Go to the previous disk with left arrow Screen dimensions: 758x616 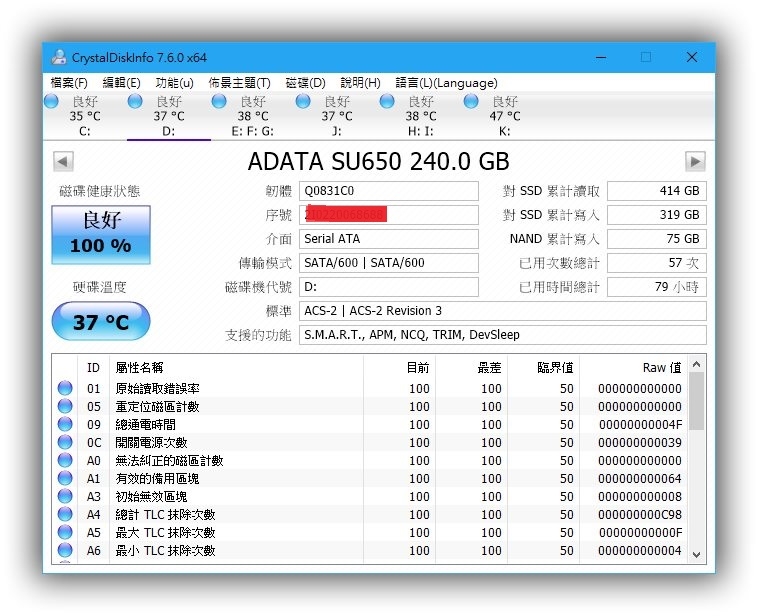click(63, 161)
